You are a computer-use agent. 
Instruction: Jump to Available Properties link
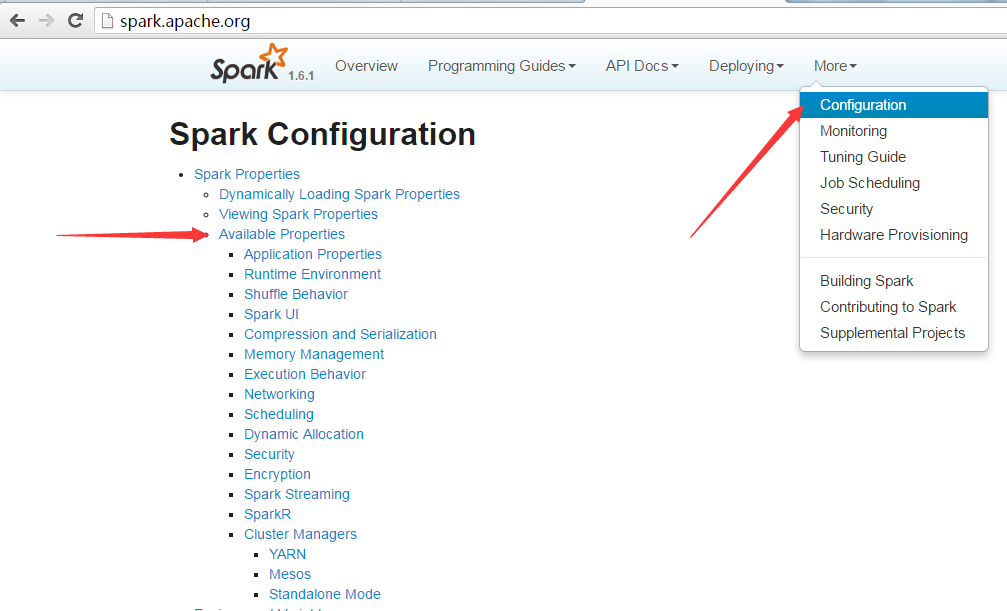click(281, 234)
